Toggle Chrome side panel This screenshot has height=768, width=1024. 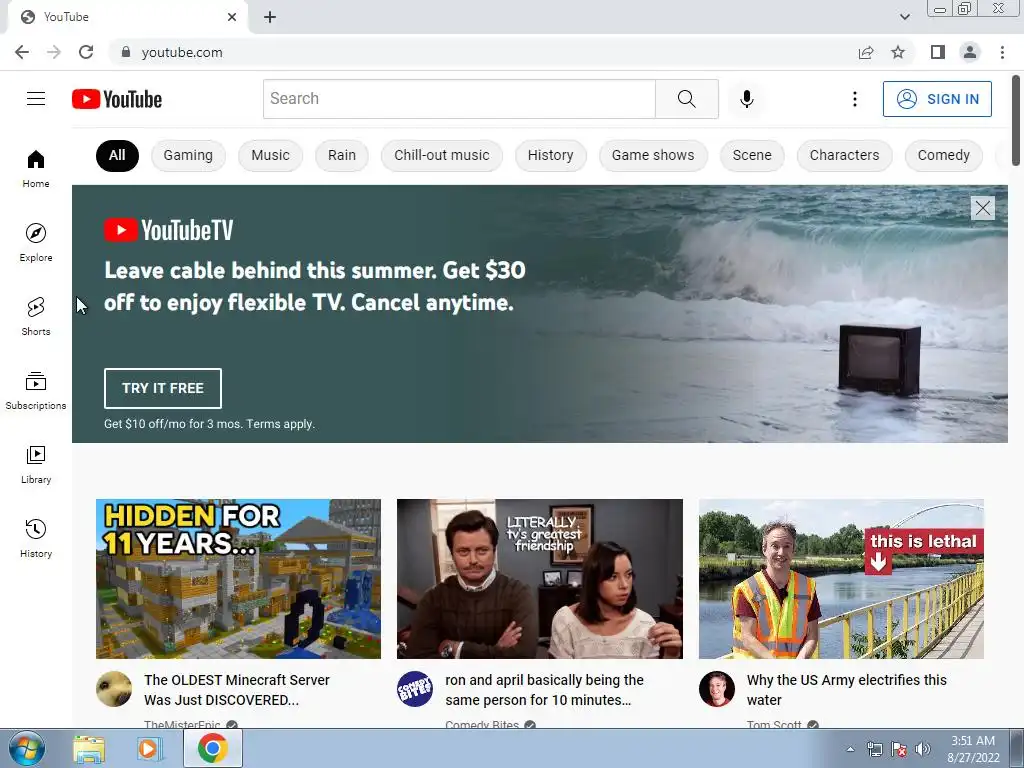pos(938,52)
